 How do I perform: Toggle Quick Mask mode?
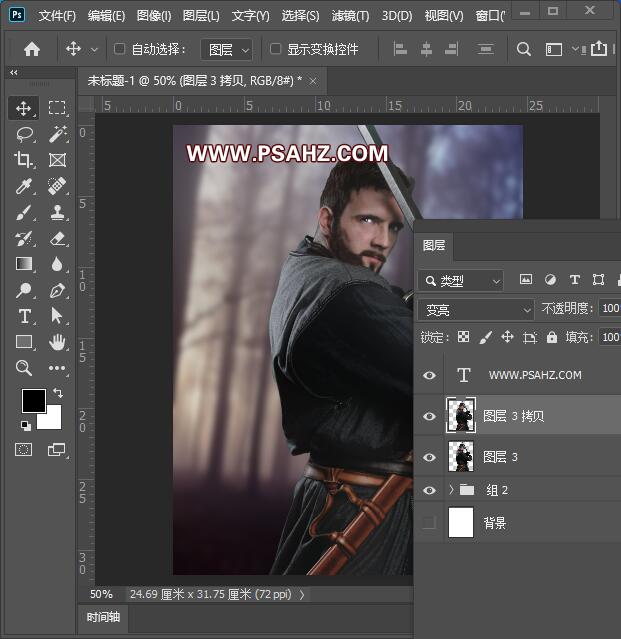[23, 450]
